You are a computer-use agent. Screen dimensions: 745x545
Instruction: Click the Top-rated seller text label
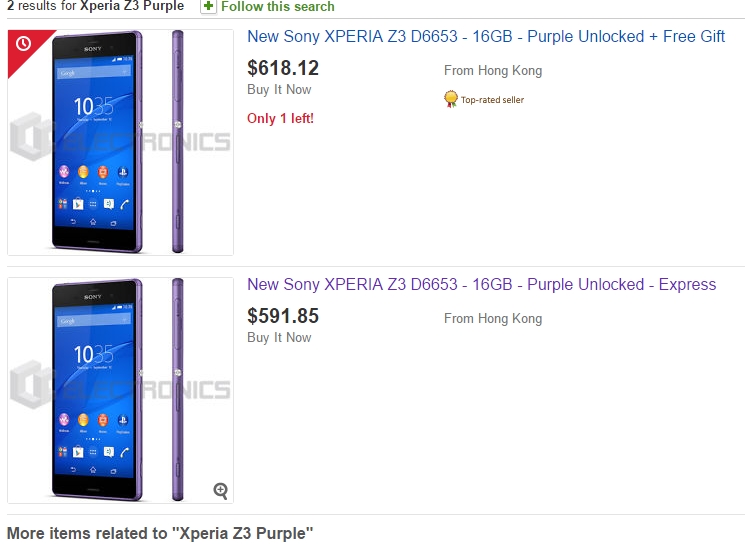[492, 100]
